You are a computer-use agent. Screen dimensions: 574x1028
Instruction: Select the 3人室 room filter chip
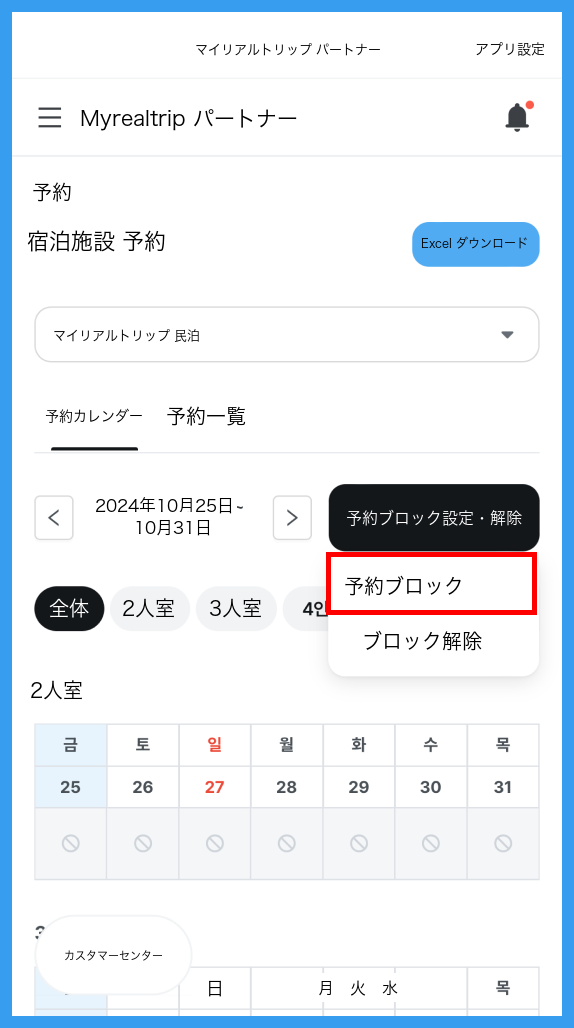(236, 609)
